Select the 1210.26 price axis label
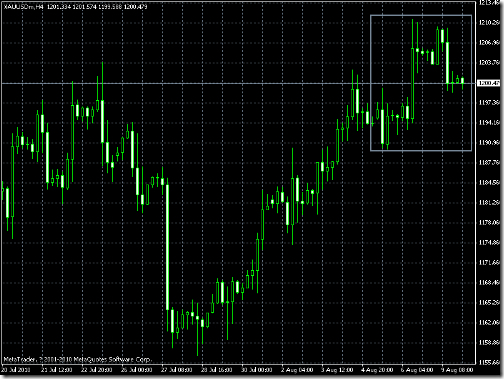 [x=489, y=23]
